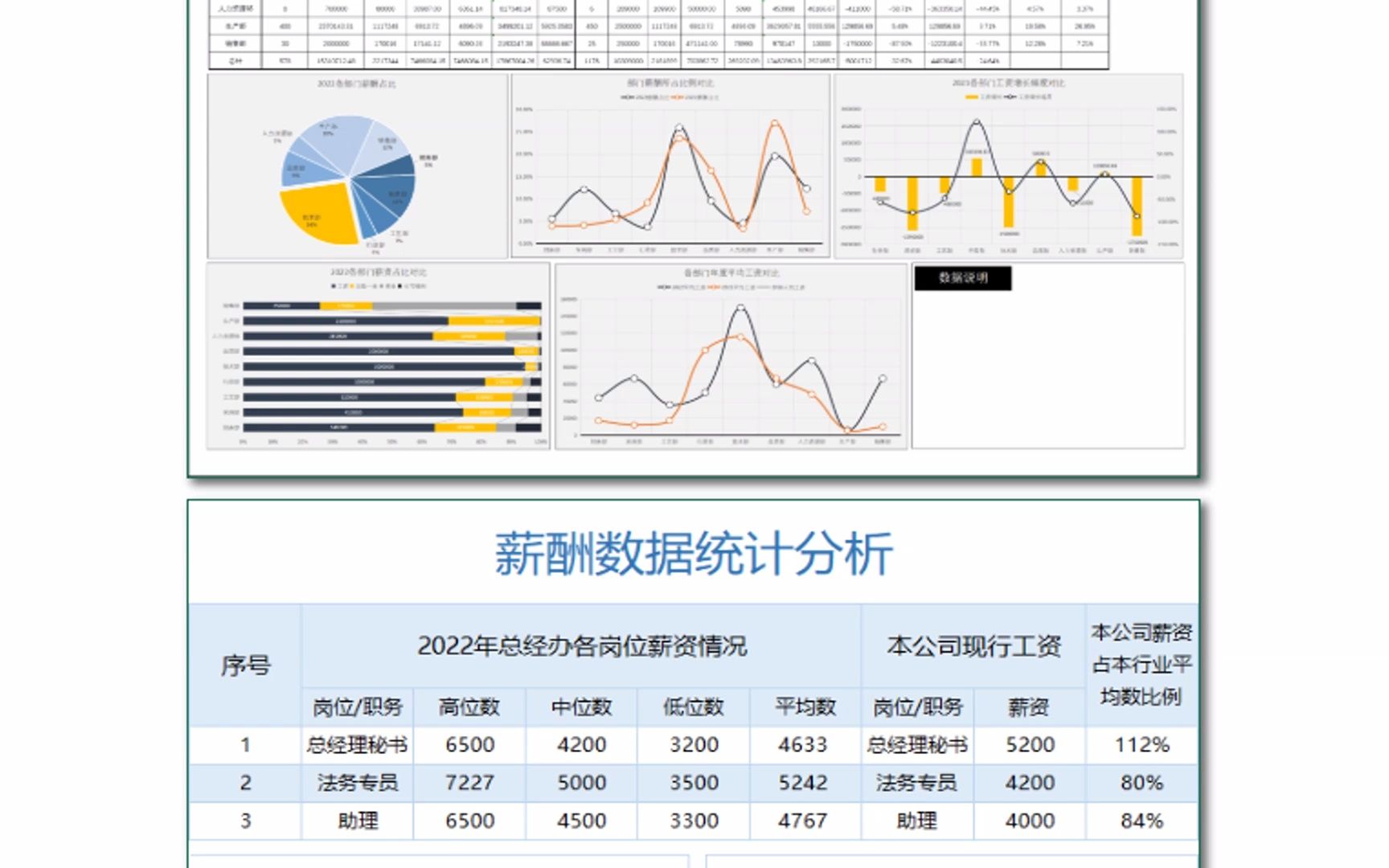Open the annual average wage comparison chart
Viewport: 1389px width, 868px height.
click(x=731, y=356)
